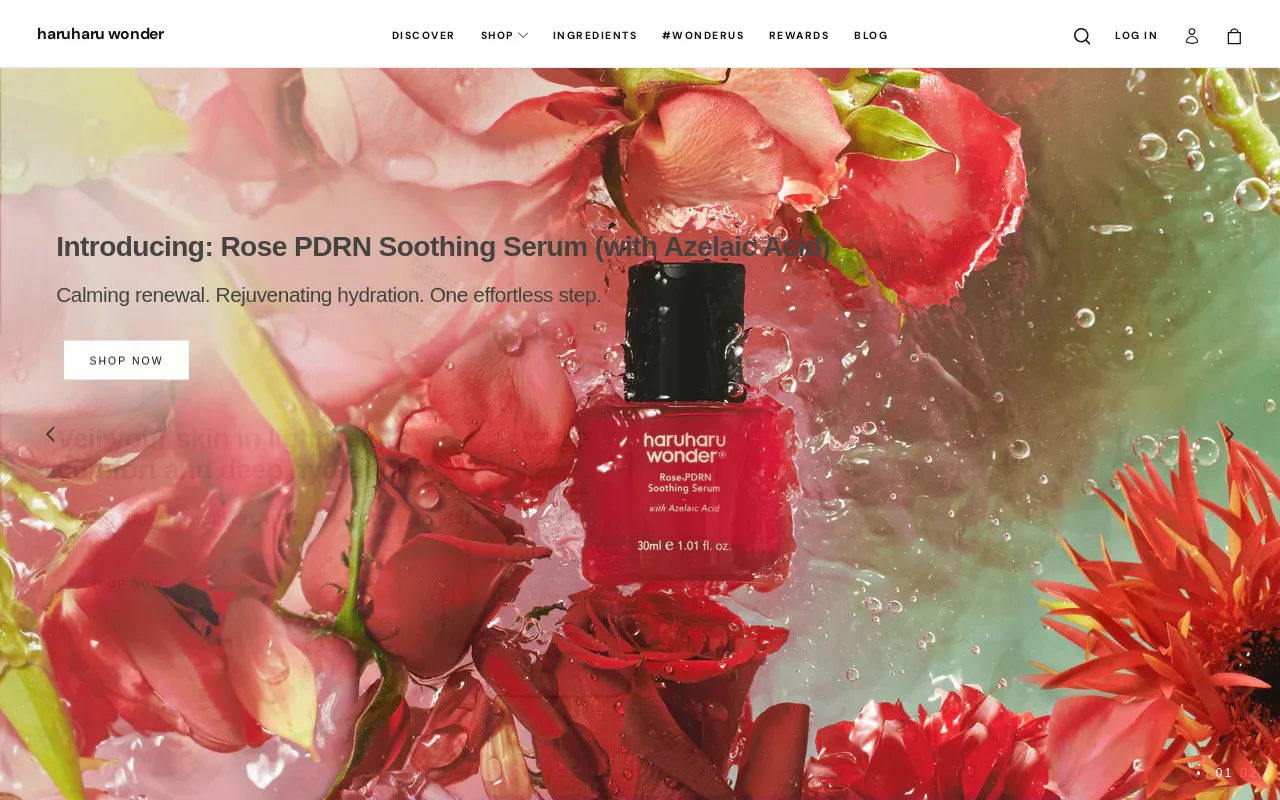The height and width of the screenshot is (800, 1280).
Task: Click the LOG IN link
Action: 1136,36
